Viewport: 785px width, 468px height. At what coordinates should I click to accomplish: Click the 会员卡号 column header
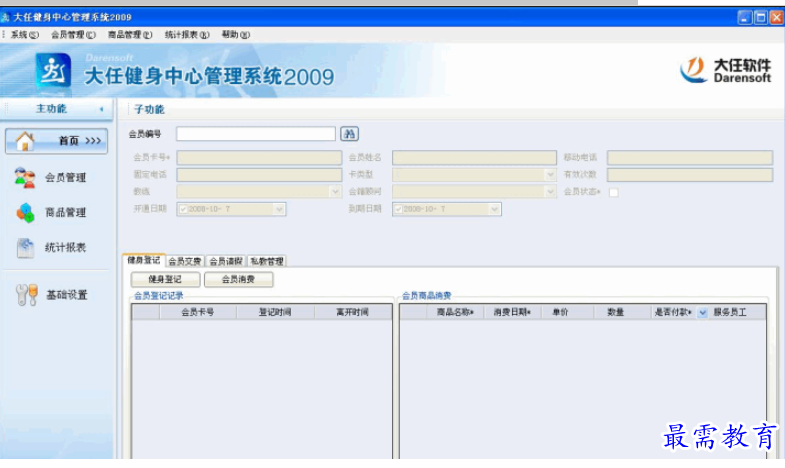coord(198,312)
